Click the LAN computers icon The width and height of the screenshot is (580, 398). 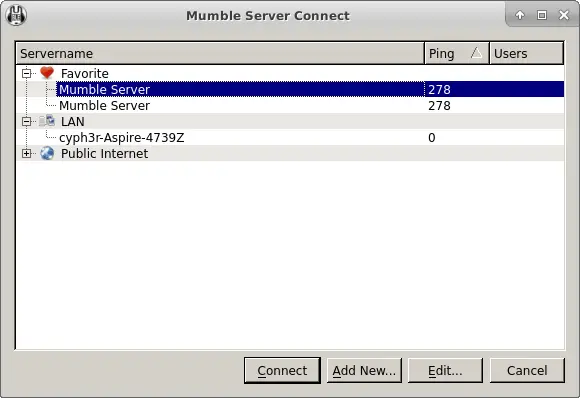pyautogui.click(x=47, y=121)
